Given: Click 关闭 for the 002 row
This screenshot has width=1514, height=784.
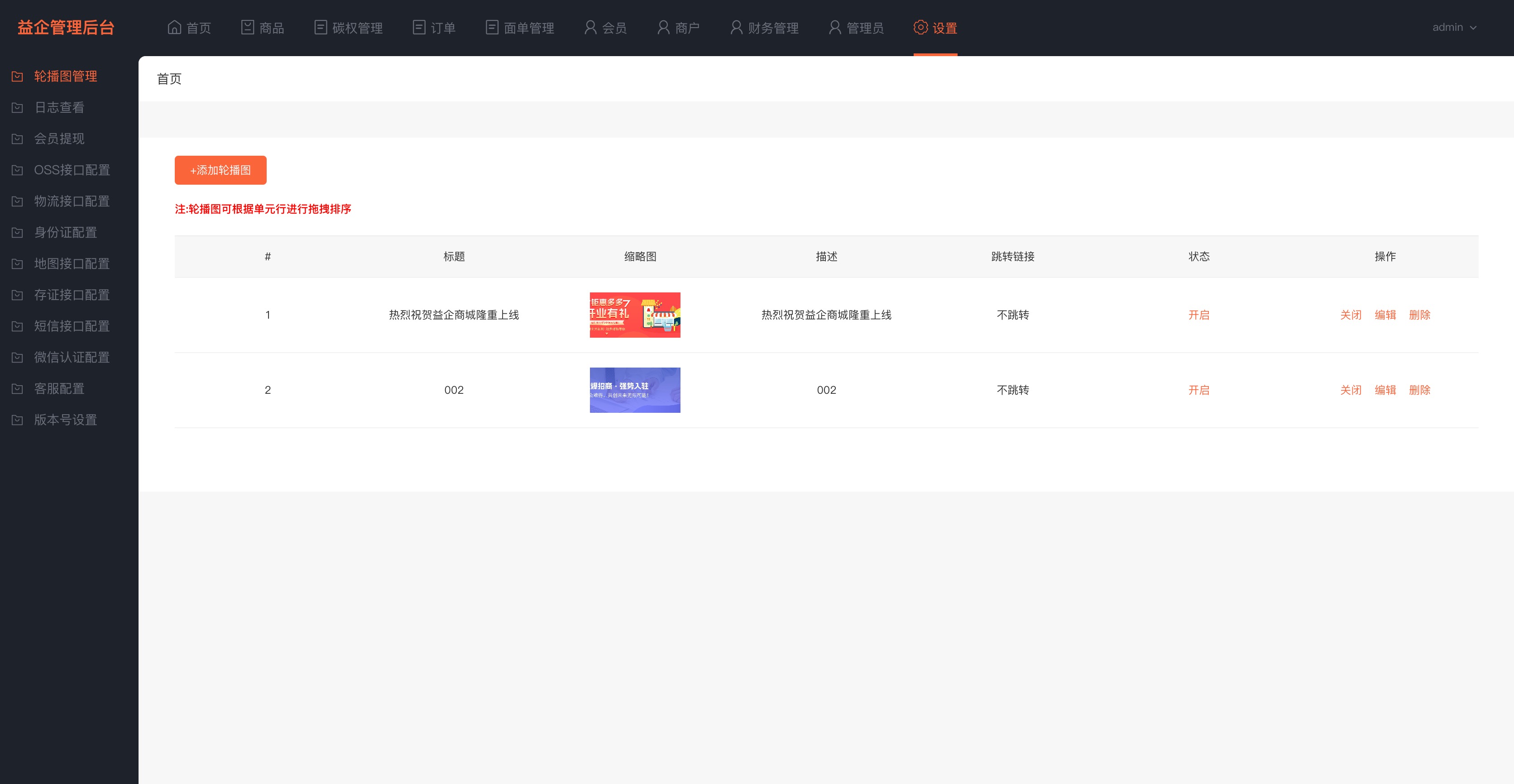Looking at the screenshot, I should point(1351,390).
